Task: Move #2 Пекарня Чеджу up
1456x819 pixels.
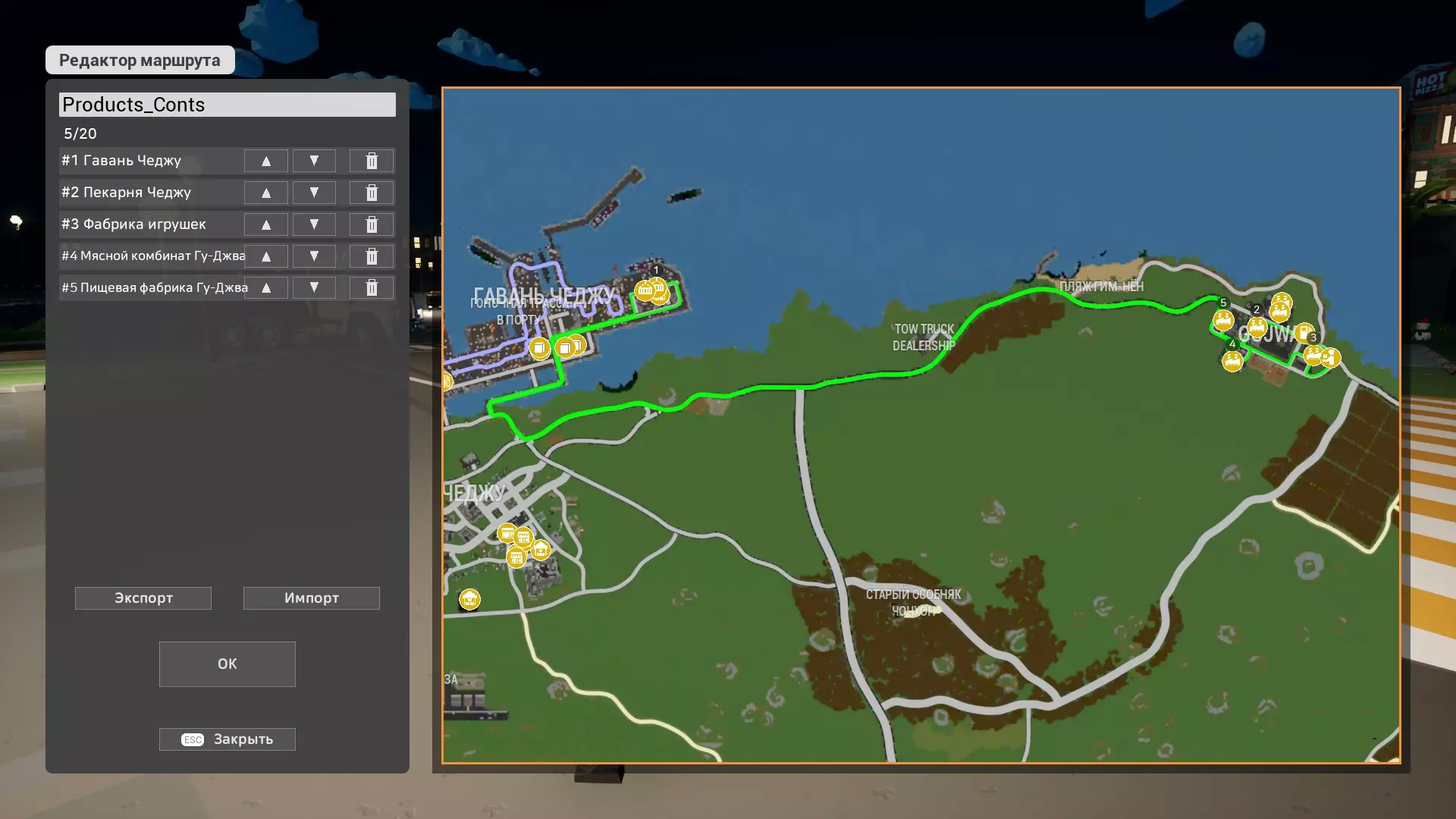Action: pyautogui.click(x=266, y=193)
